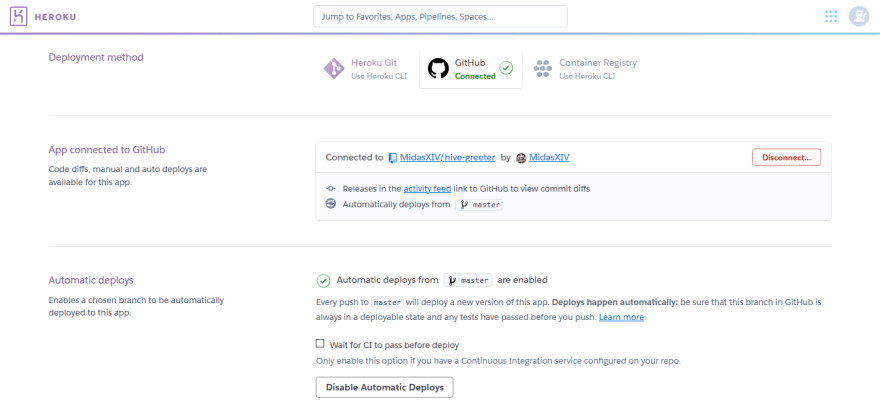The height and width of the screenshot is (408, 880).
Task: Open the user account avatar menu
Action: pyautogui.click(x=859, y=16)
